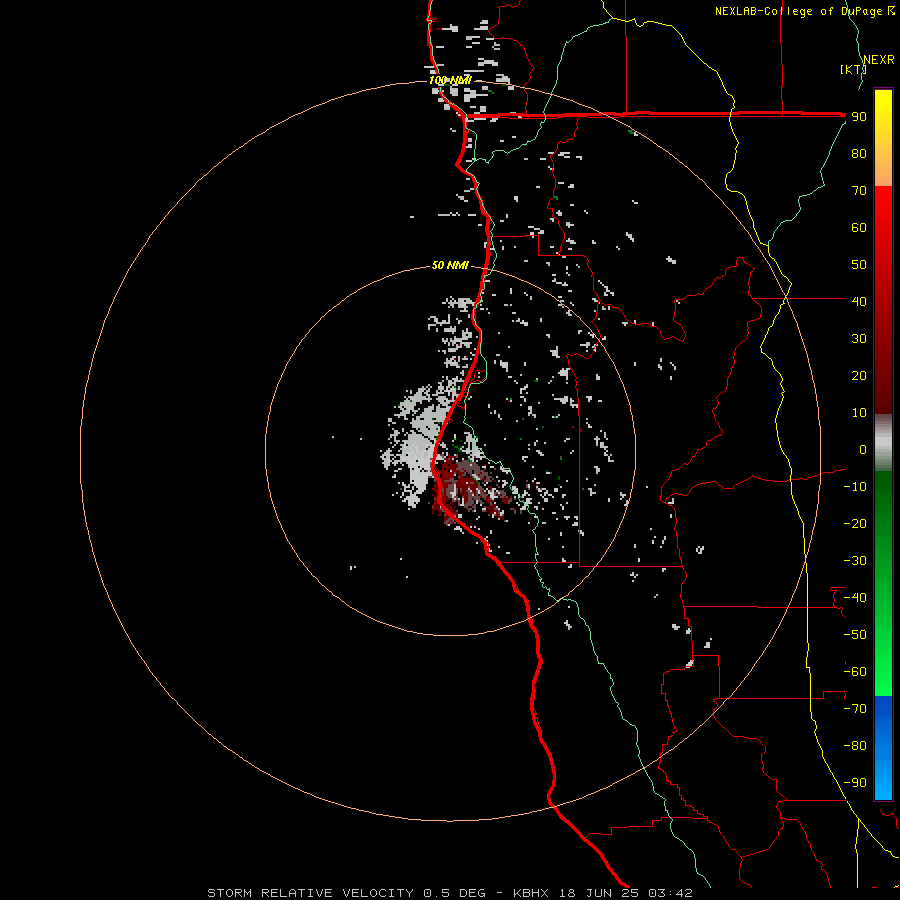This screenshot has width=900, height=900.
Task: Click the bright red segment of the color bar
Action: 883,241
